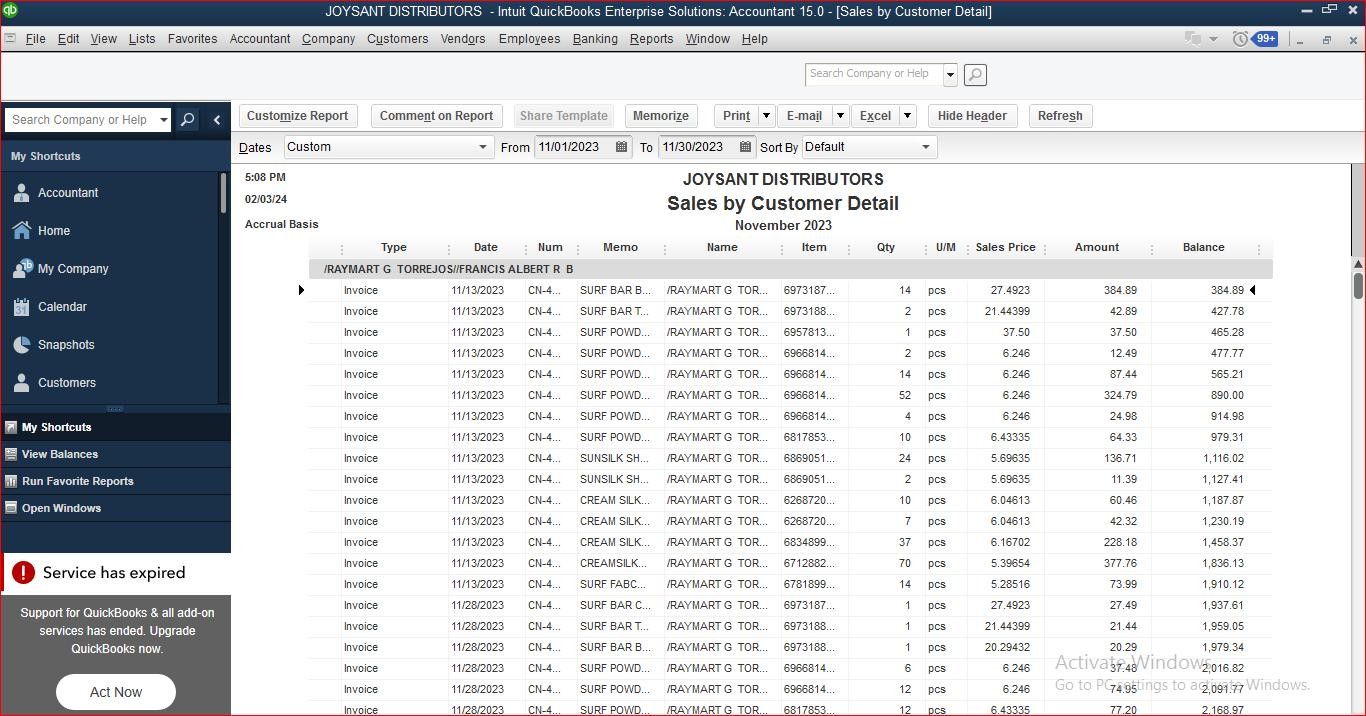1366x716 pixels.
Task: Click the Excel button
Action: pyautogui.click(x=875, y=116)
